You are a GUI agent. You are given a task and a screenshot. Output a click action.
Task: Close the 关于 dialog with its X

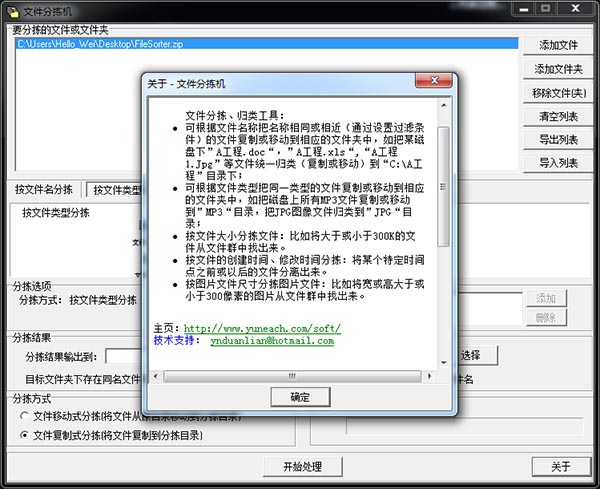pos(434,80)
